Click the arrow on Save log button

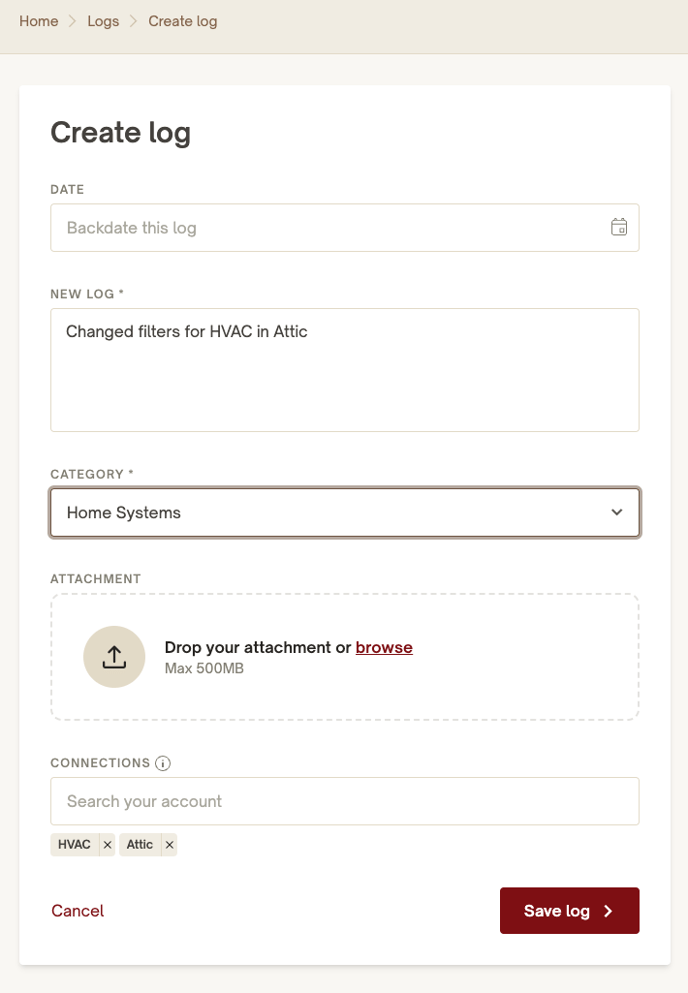point(608,911)
